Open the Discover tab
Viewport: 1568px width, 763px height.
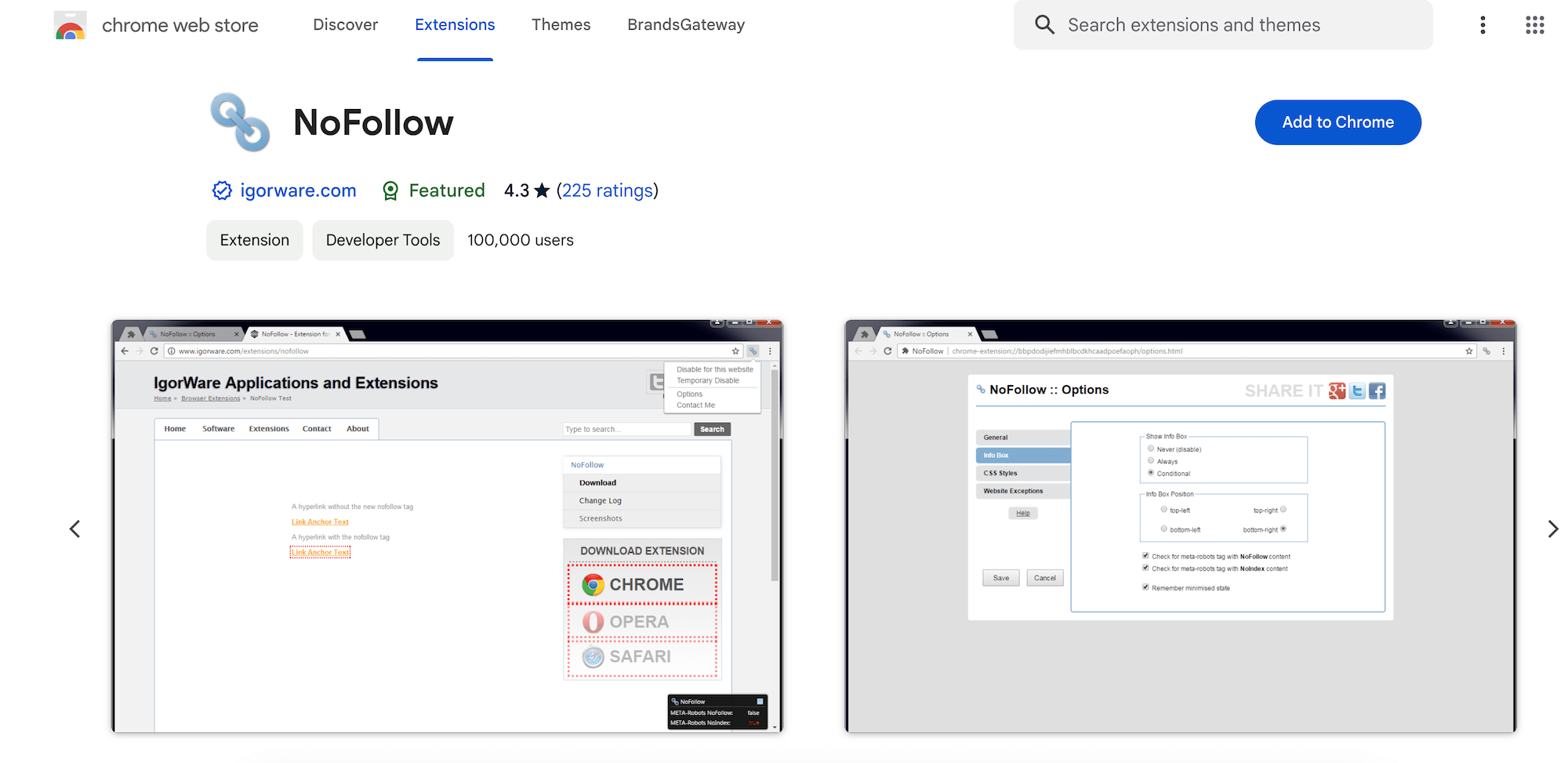[x=345, y=25]
